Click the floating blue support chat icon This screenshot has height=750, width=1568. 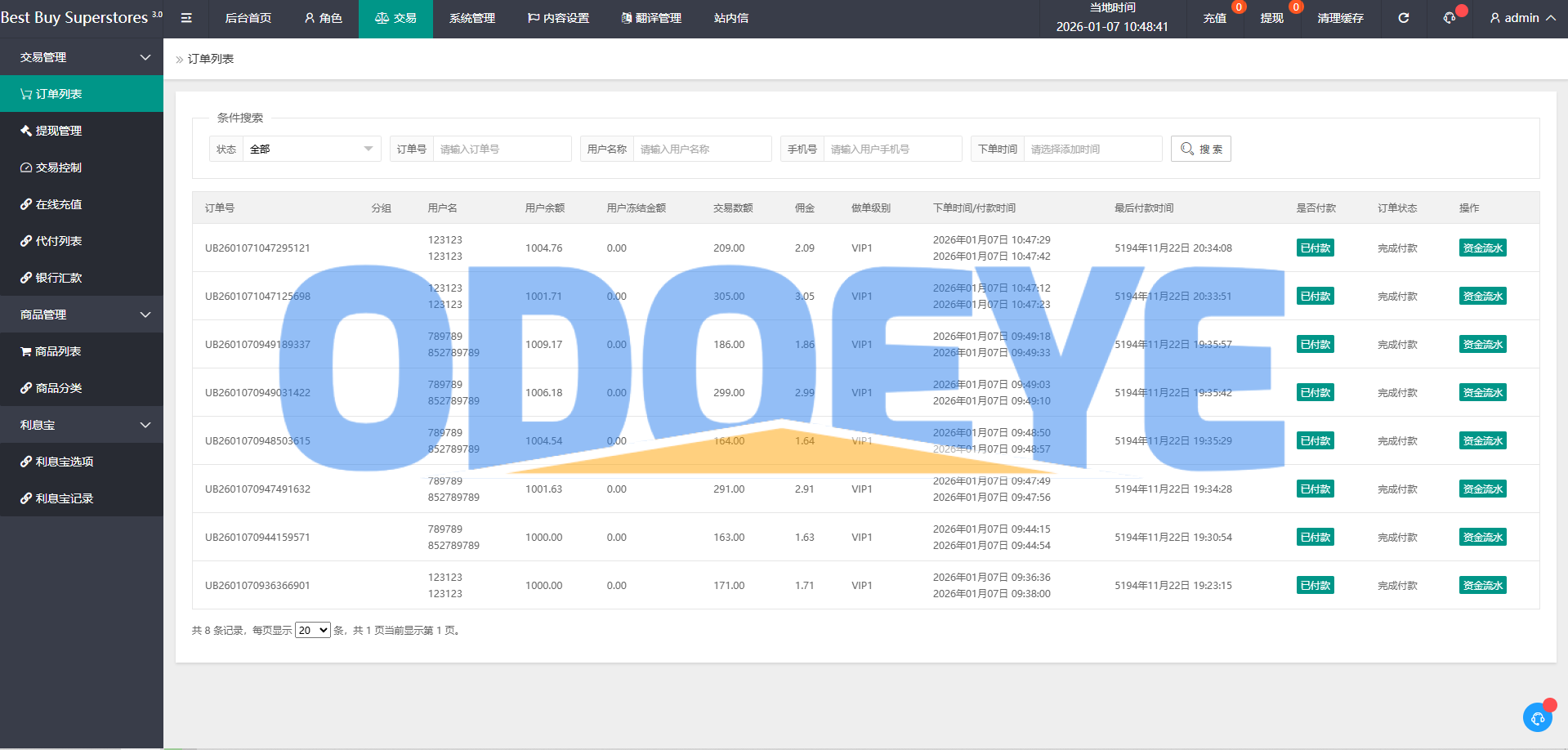point(1537,717)
